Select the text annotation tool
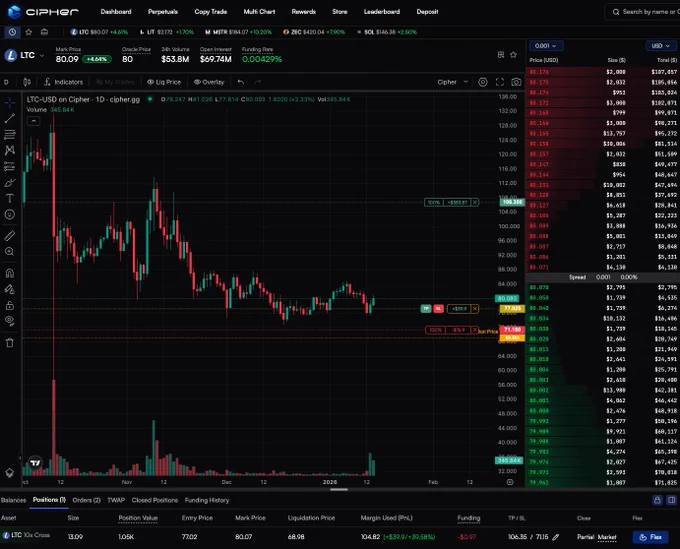 10,199
